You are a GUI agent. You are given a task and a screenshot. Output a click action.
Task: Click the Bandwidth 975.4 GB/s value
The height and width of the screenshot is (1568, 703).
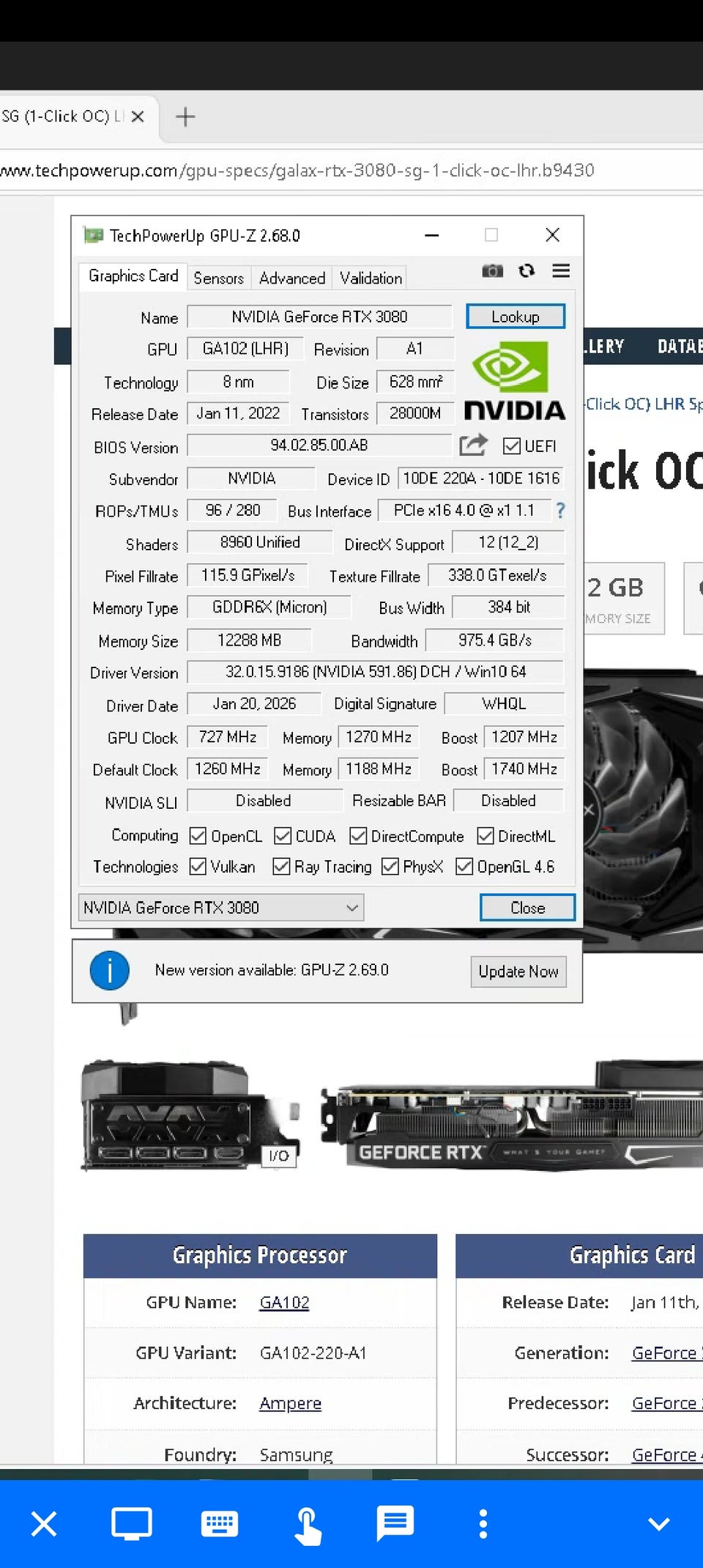point(495,640)
